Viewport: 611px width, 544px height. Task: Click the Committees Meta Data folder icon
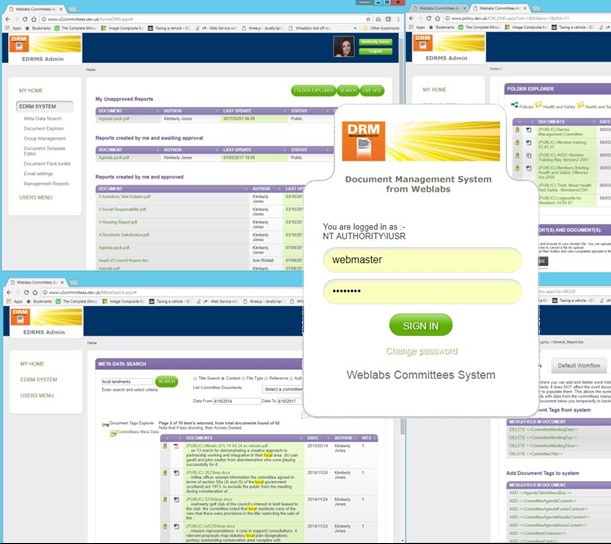[111, 432]
